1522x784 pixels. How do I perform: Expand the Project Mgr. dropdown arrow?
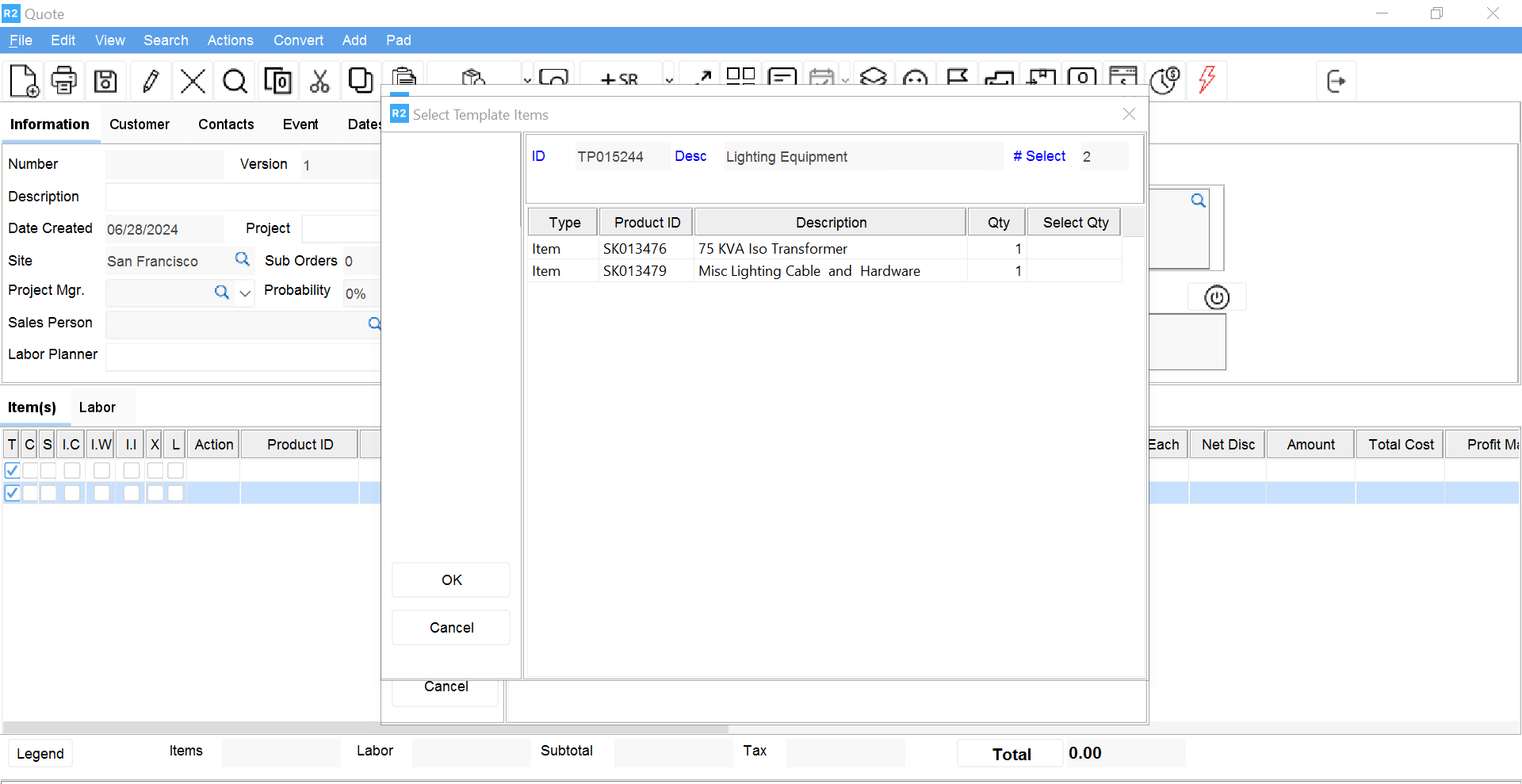pos(246,293)
